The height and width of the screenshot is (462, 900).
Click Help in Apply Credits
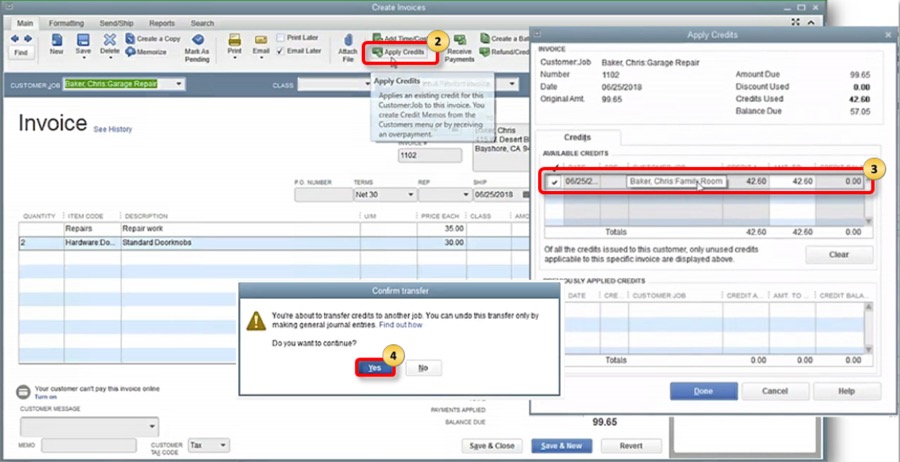tap(846, 391)
